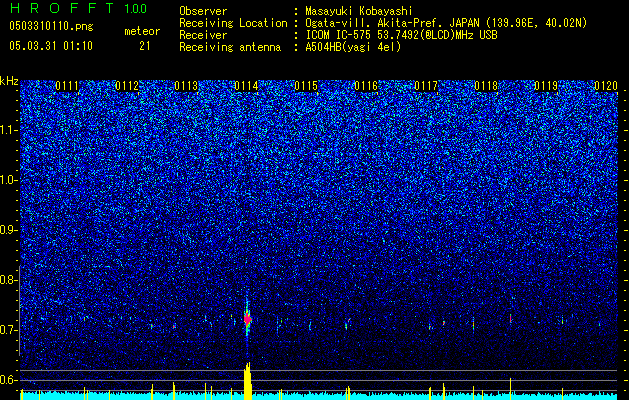Click the 0113 time marker

pyautogui.click(x=187, y=86)
